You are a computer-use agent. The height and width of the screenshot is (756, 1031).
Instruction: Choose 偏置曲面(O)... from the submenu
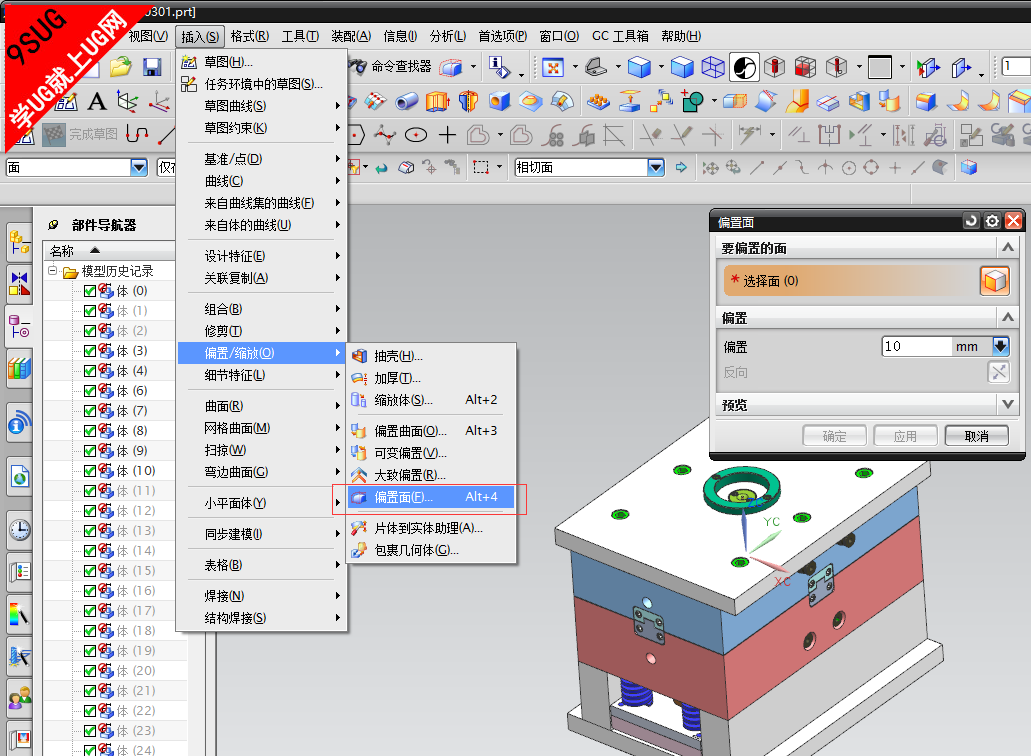(x=431, y=431)
